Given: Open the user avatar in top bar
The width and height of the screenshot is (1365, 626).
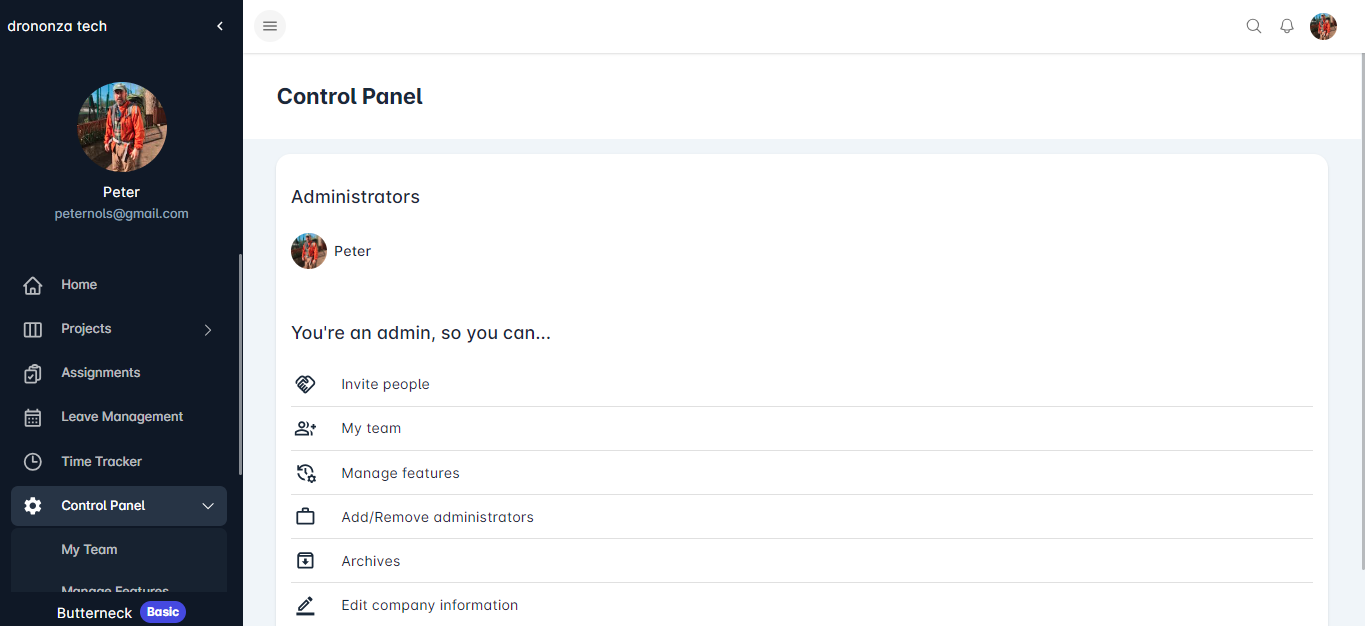Looking at the screenshot, I should [1323, 26].
